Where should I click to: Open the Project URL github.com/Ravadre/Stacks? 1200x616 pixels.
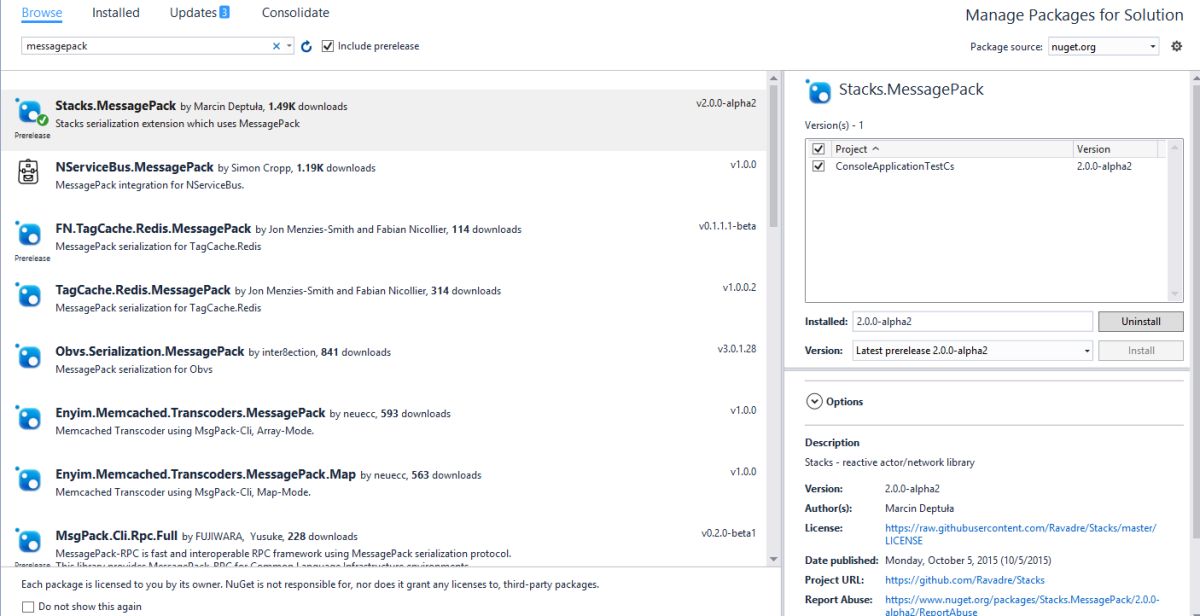[964, 580]
